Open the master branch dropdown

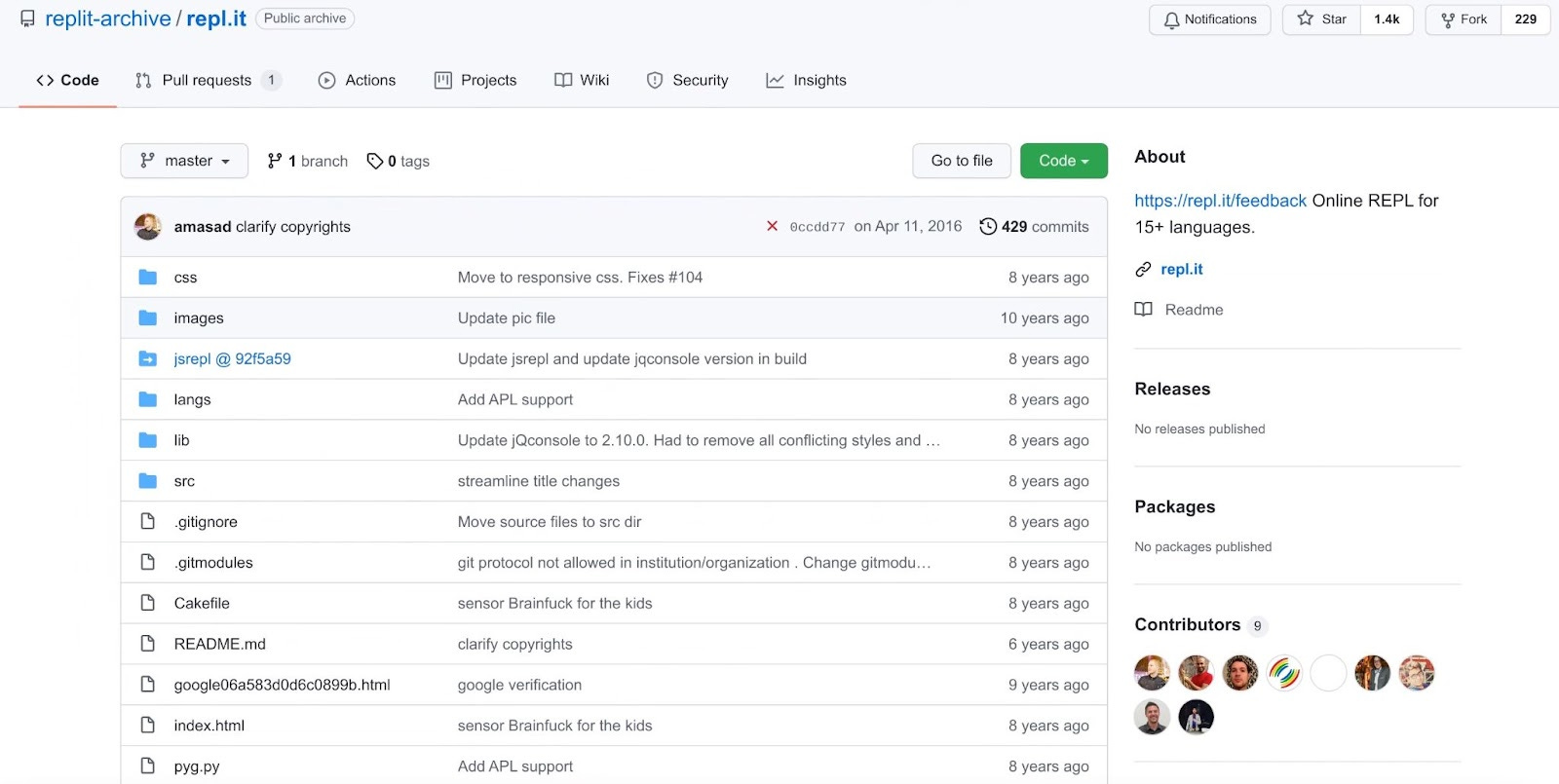184,161
